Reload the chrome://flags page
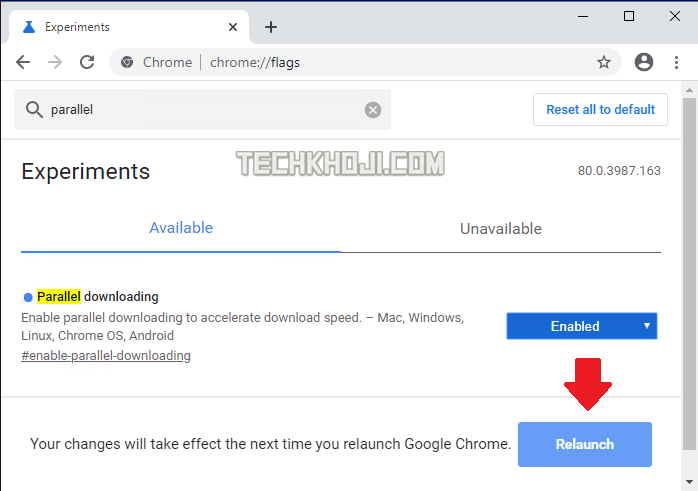This screenshot has width=698, height=491. click(87, 62)
